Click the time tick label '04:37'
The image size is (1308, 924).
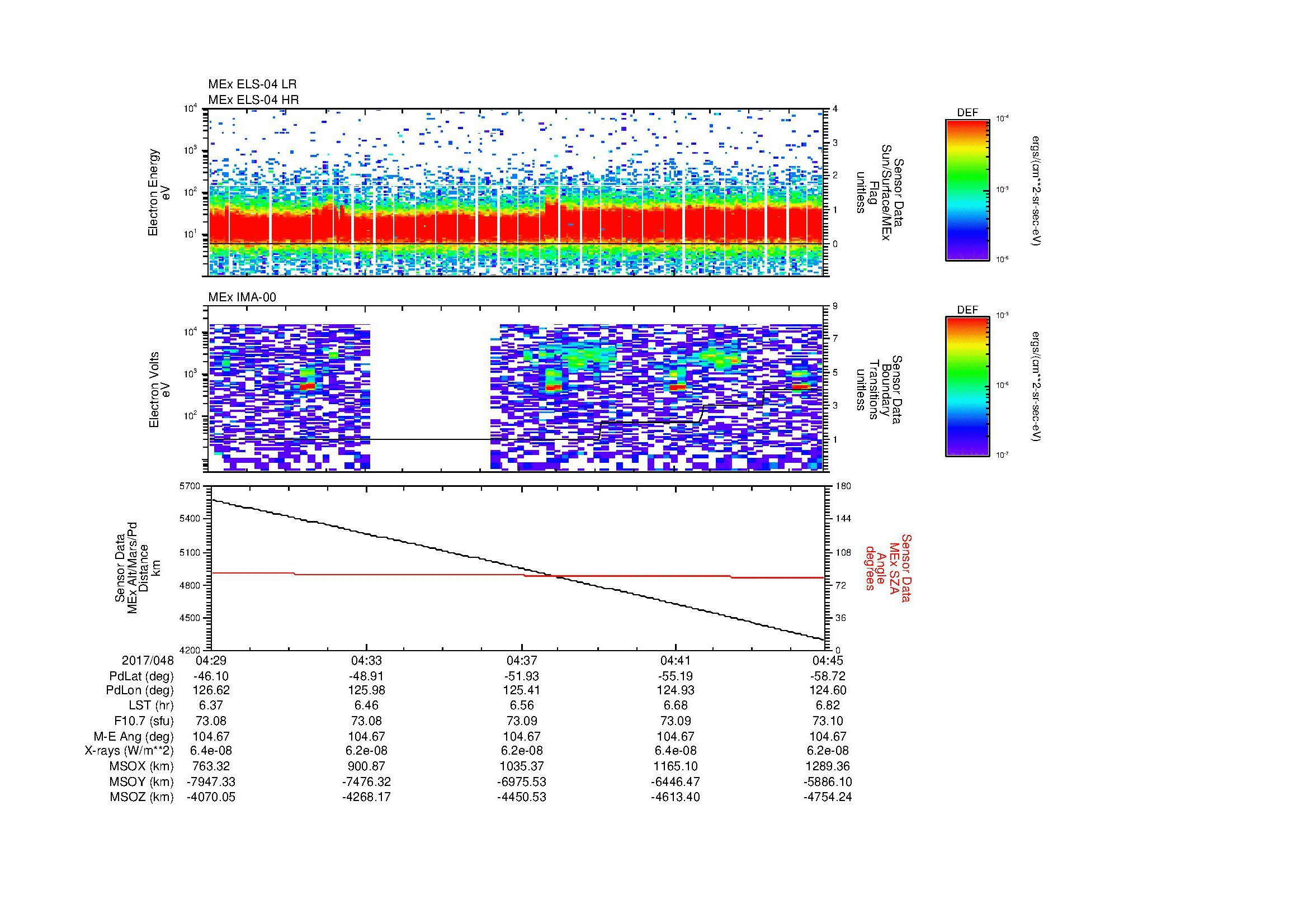(522, 660)
